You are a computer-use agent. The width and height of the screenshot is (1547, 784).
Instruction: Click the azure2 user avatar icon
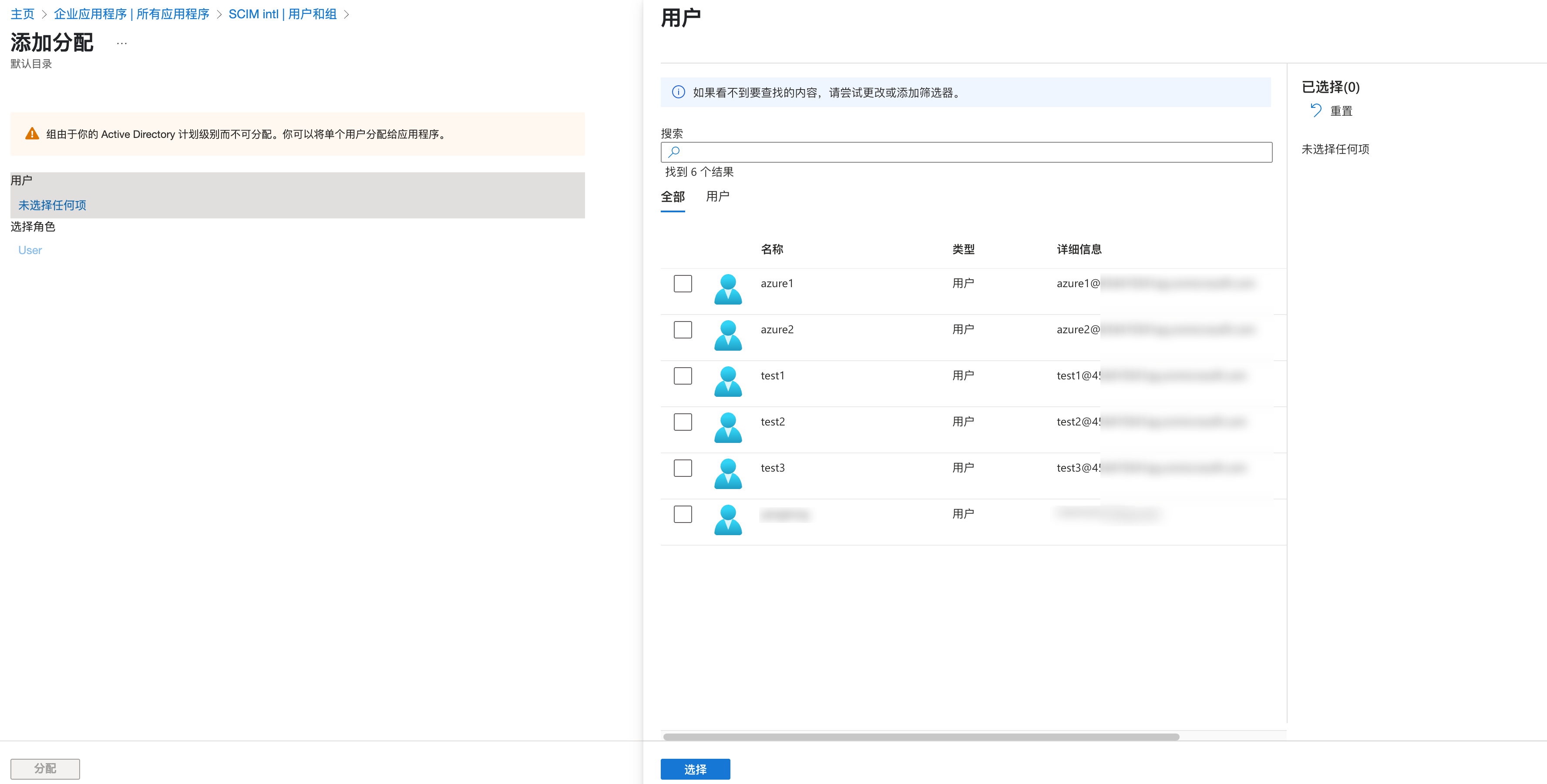(x=728, y=335)
